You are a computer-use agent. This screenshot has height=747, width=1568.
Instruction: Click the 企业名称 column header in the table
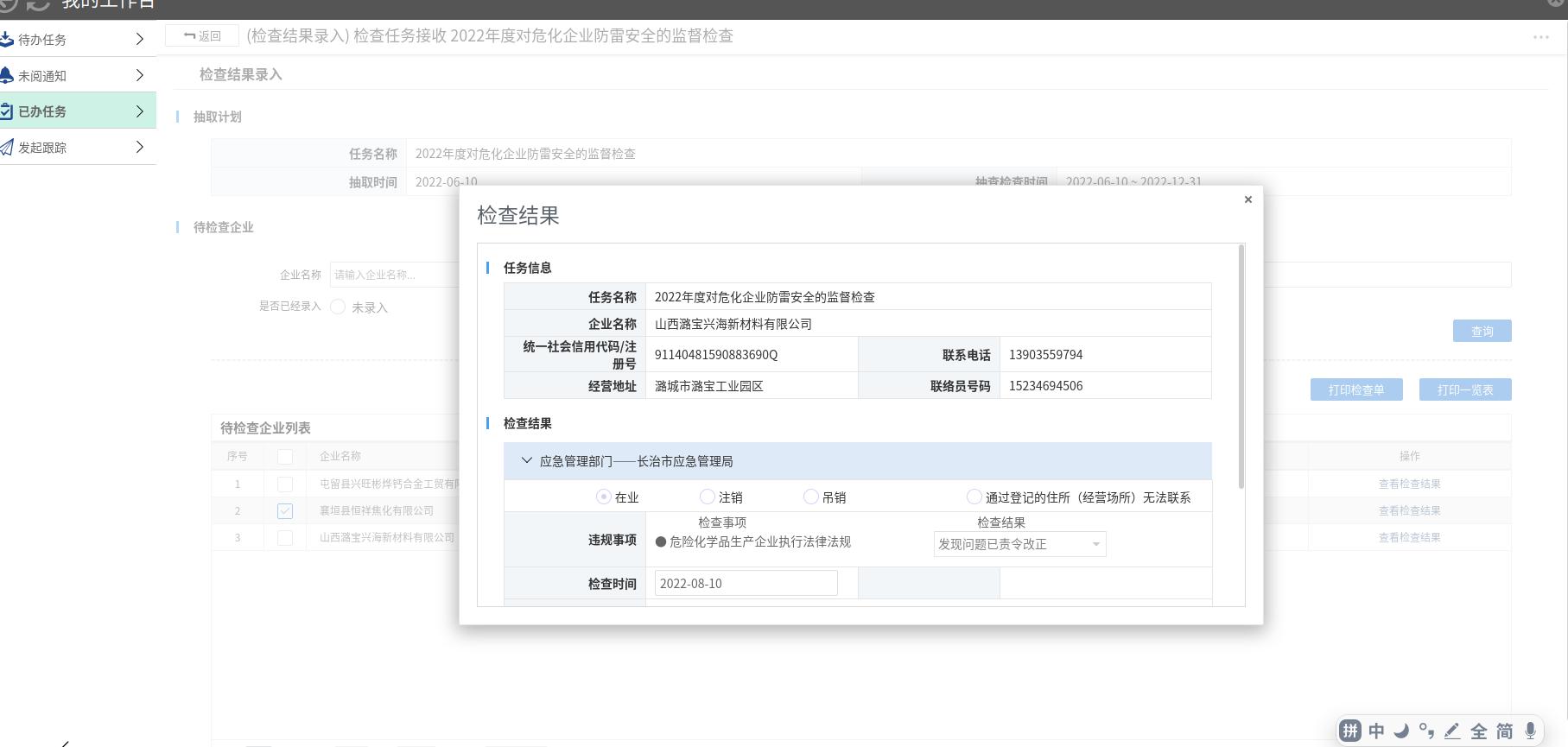click(340, 456)
